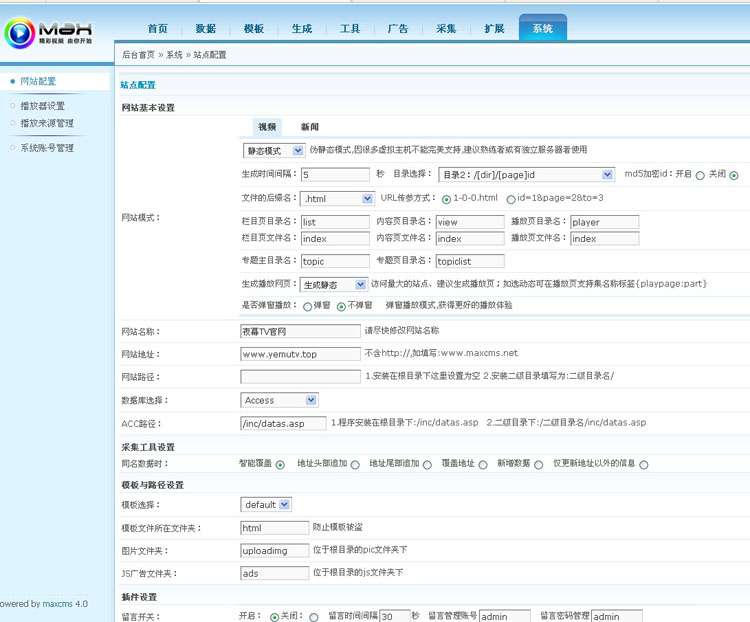Enable md5加密id 开启 radio button
750x622 pixels.
point(700,176)
